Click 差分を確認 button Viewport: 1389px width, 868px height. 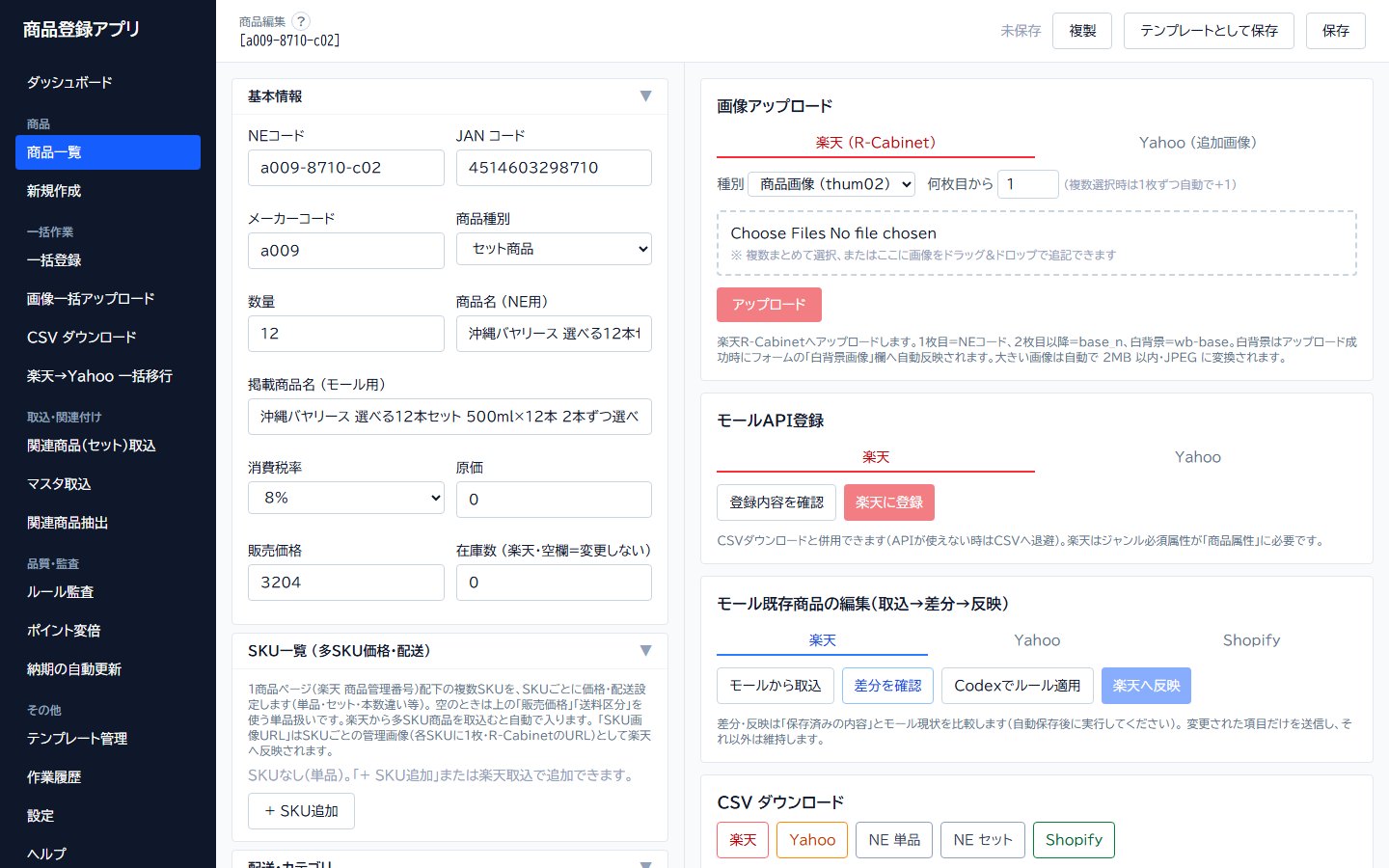coord(887,686)
